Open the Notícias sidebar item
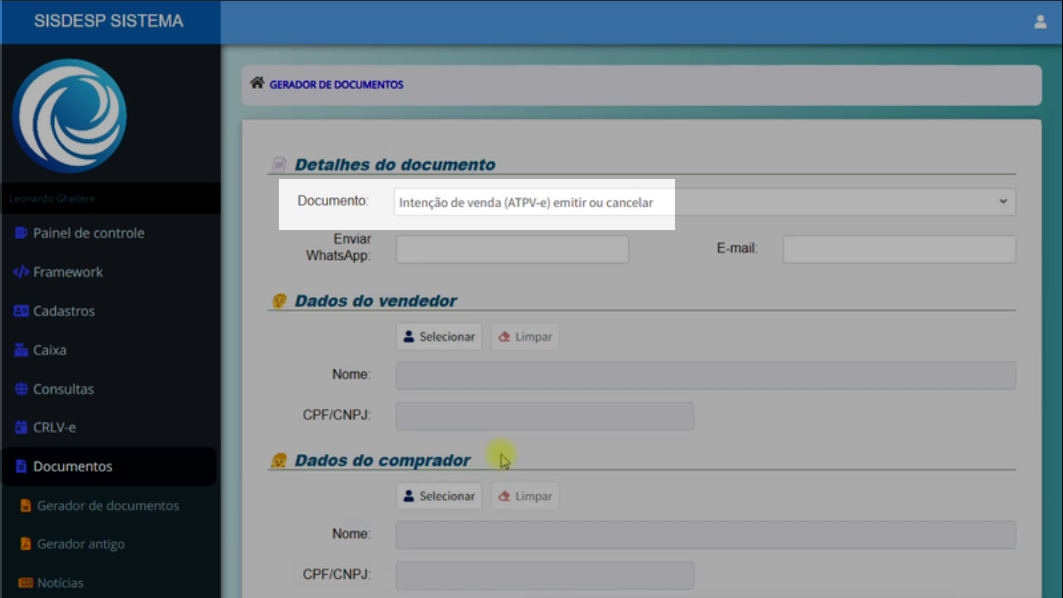1063x598 pixels. pyautogui.click(x=59, y=583)
